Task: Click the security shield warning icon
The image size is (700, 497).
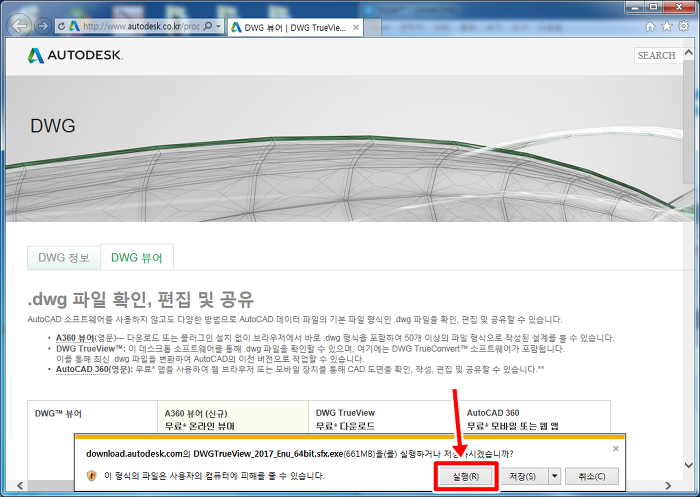Action: [92, 476]
